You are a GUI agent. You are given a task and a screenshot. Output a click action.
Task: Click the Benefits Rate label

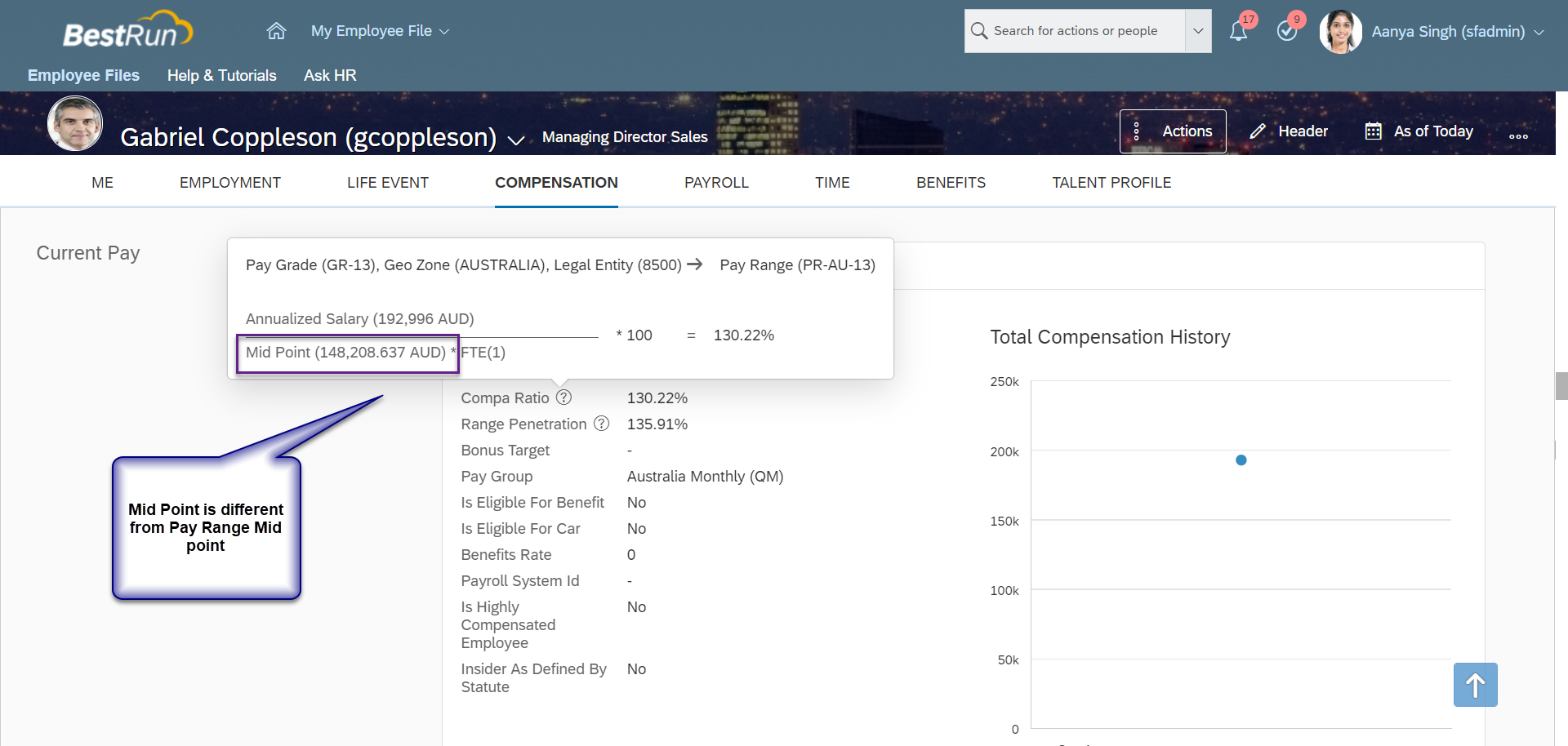506,555
